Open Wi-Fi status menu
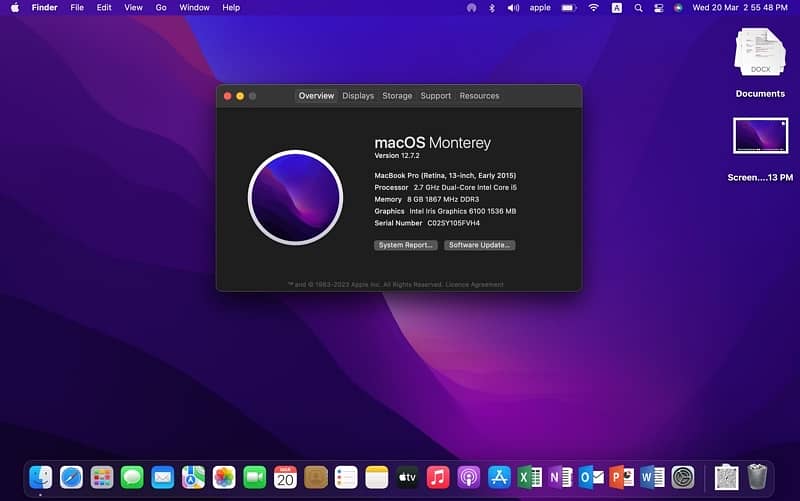 (593, 8)
